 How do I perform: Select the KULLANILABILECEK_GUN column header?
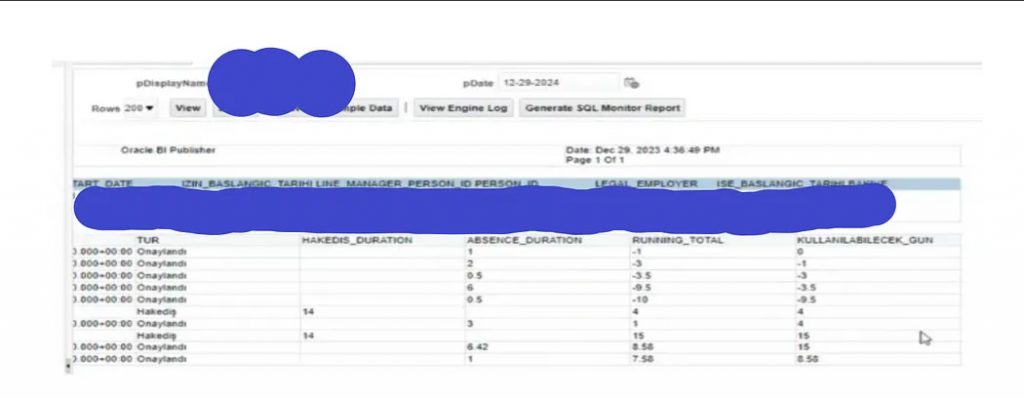click(x=865, y=240)
